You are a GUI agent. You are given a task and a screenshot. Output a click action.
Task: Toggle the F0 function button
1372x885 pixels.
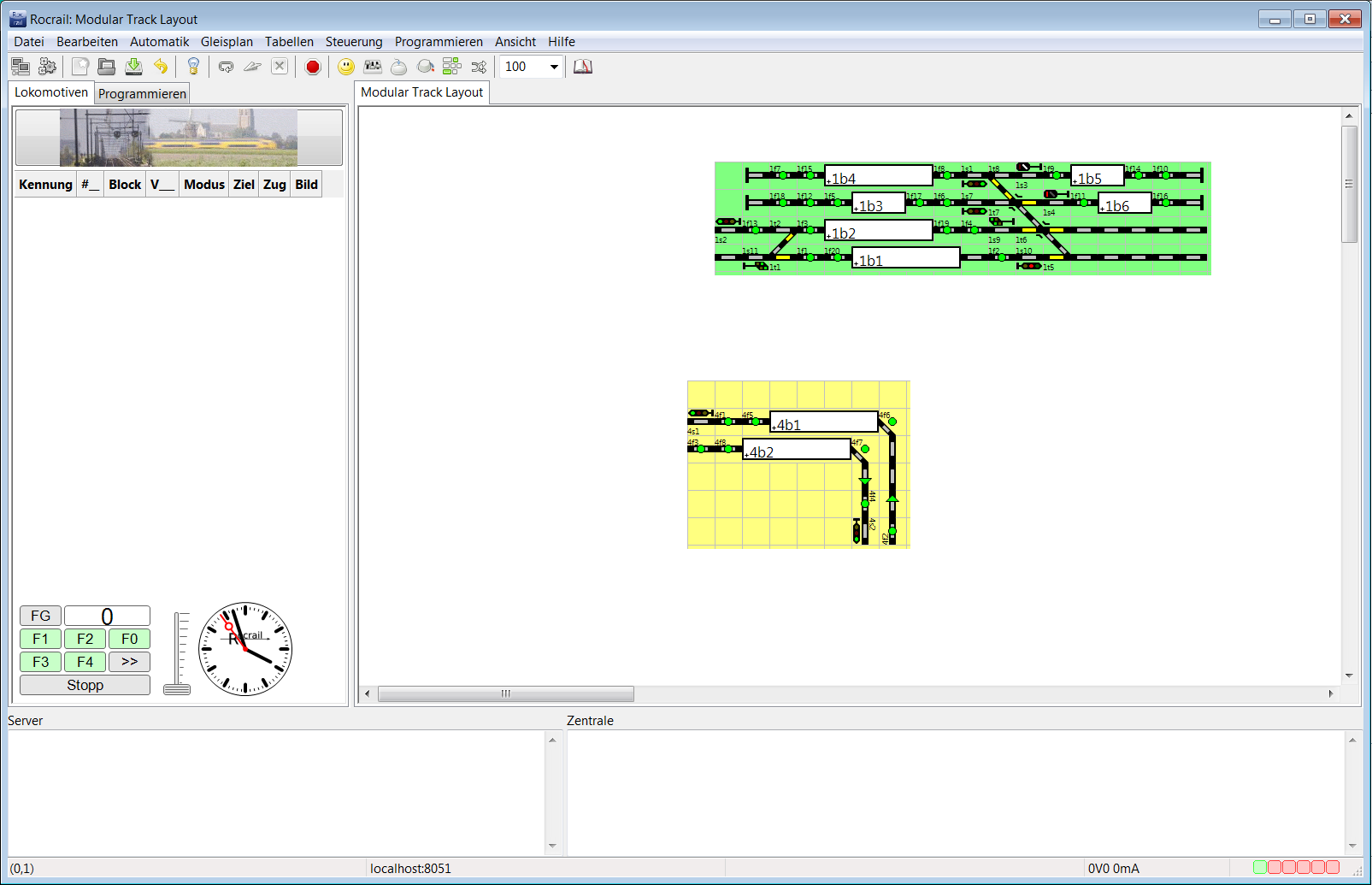(x=129, y=639)
